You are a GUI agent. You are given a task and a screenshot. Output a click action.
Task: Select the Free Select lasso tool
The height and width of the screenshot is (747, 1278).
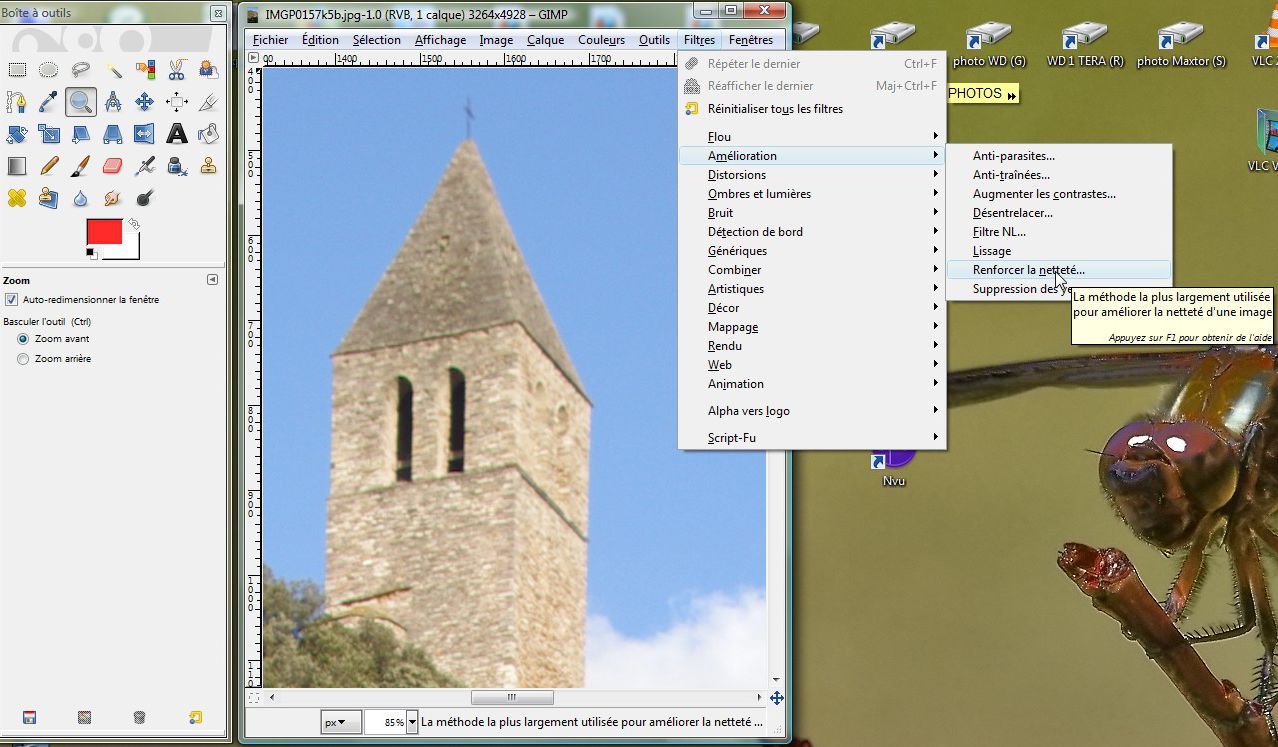pos(81,69)
